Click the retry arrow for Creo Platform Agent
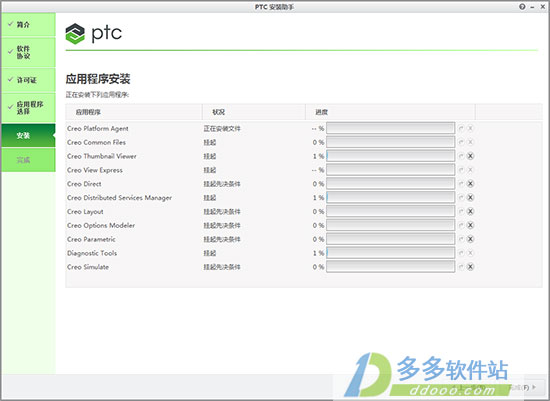The width and height of the screenshot is (550, 401). pos(461,128)
